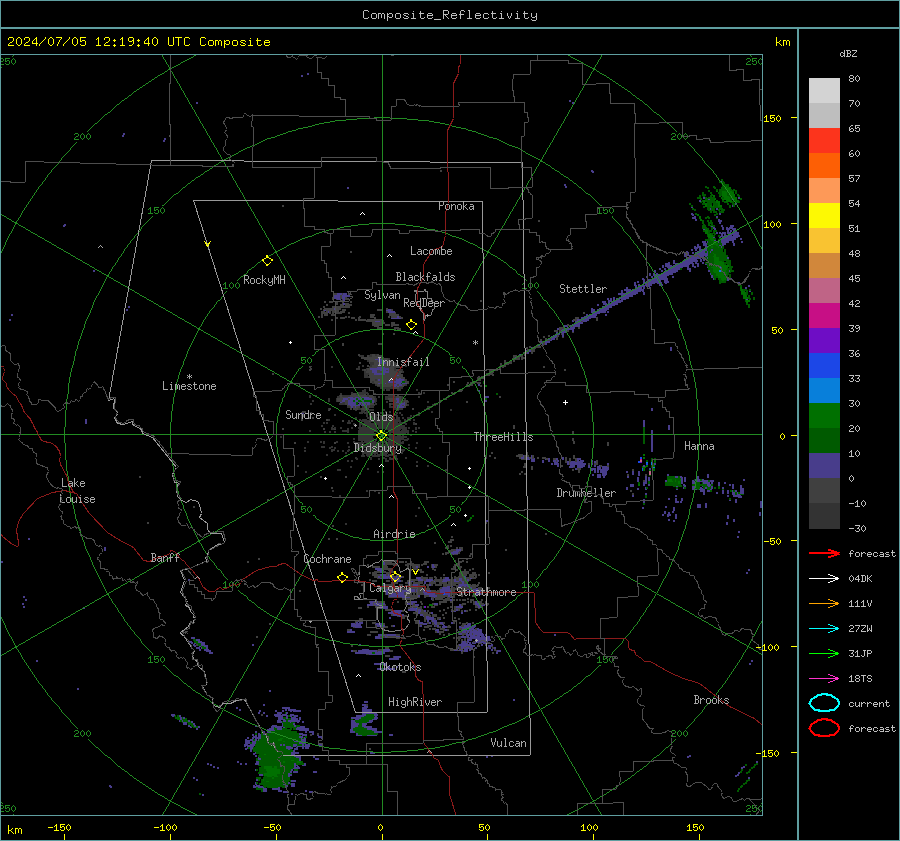Screen dimensions: 900x841
Task: Click the yellow diamond marker under Cochrane
Action: [x=342, y=578]
